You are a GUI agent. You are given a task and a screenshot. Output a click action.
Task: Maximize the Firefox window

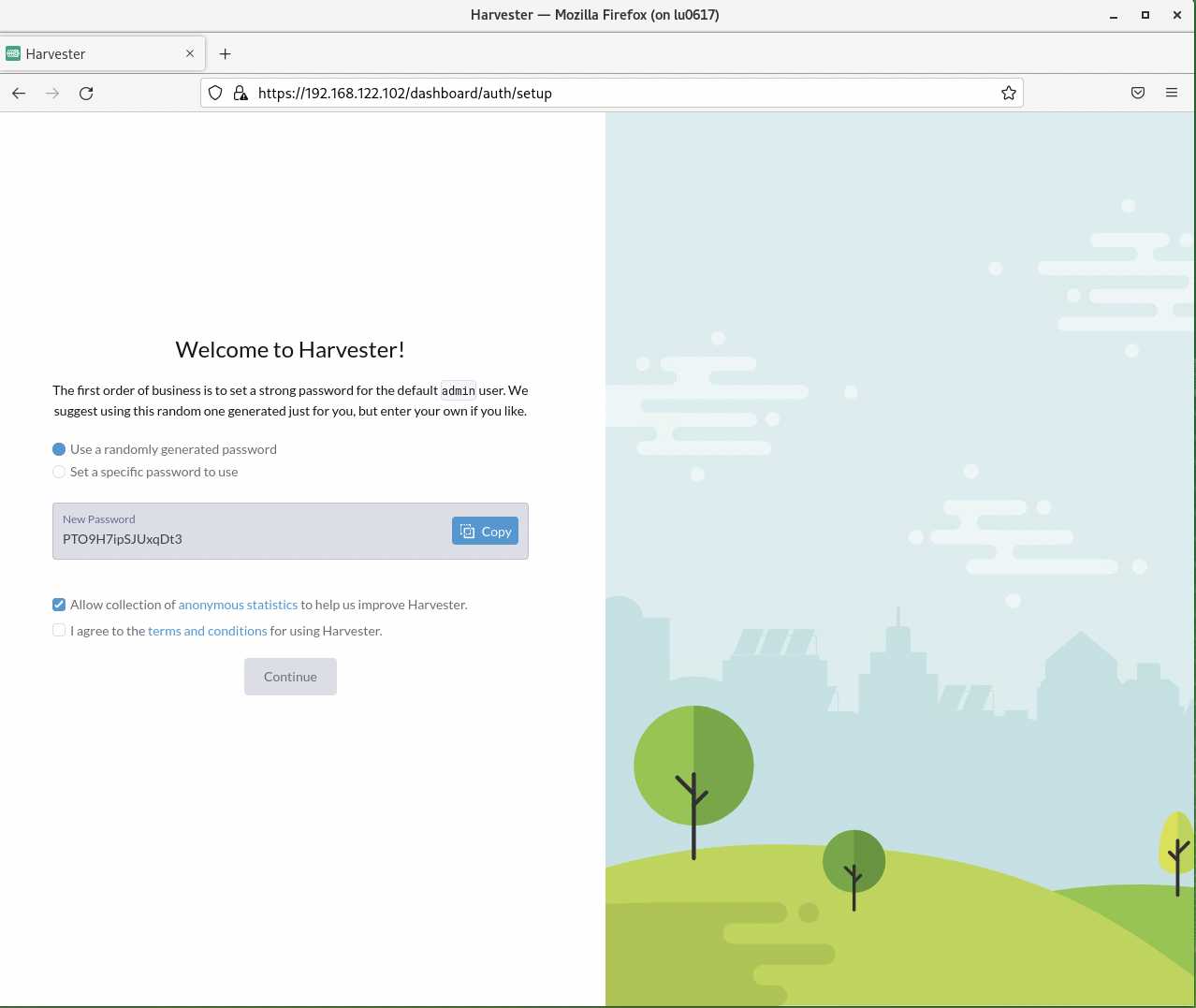[1145, 15]
